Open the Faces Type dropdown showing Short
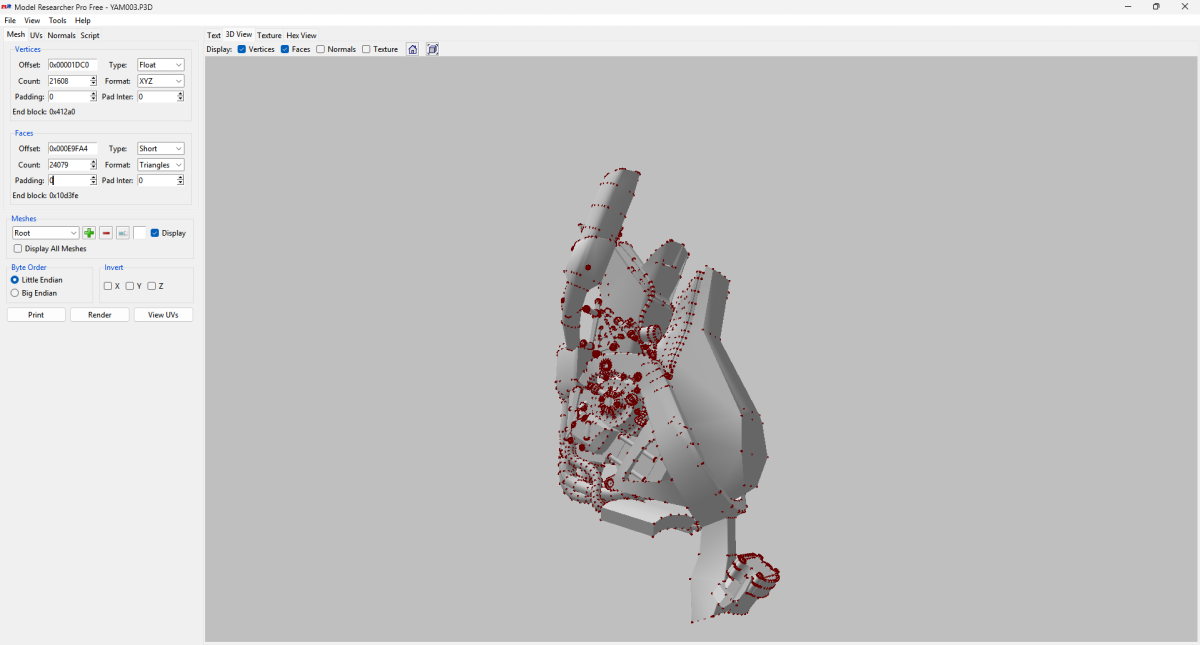Image resolution: width=1200 pixels, height=645 pixels. tap(161, 149)
